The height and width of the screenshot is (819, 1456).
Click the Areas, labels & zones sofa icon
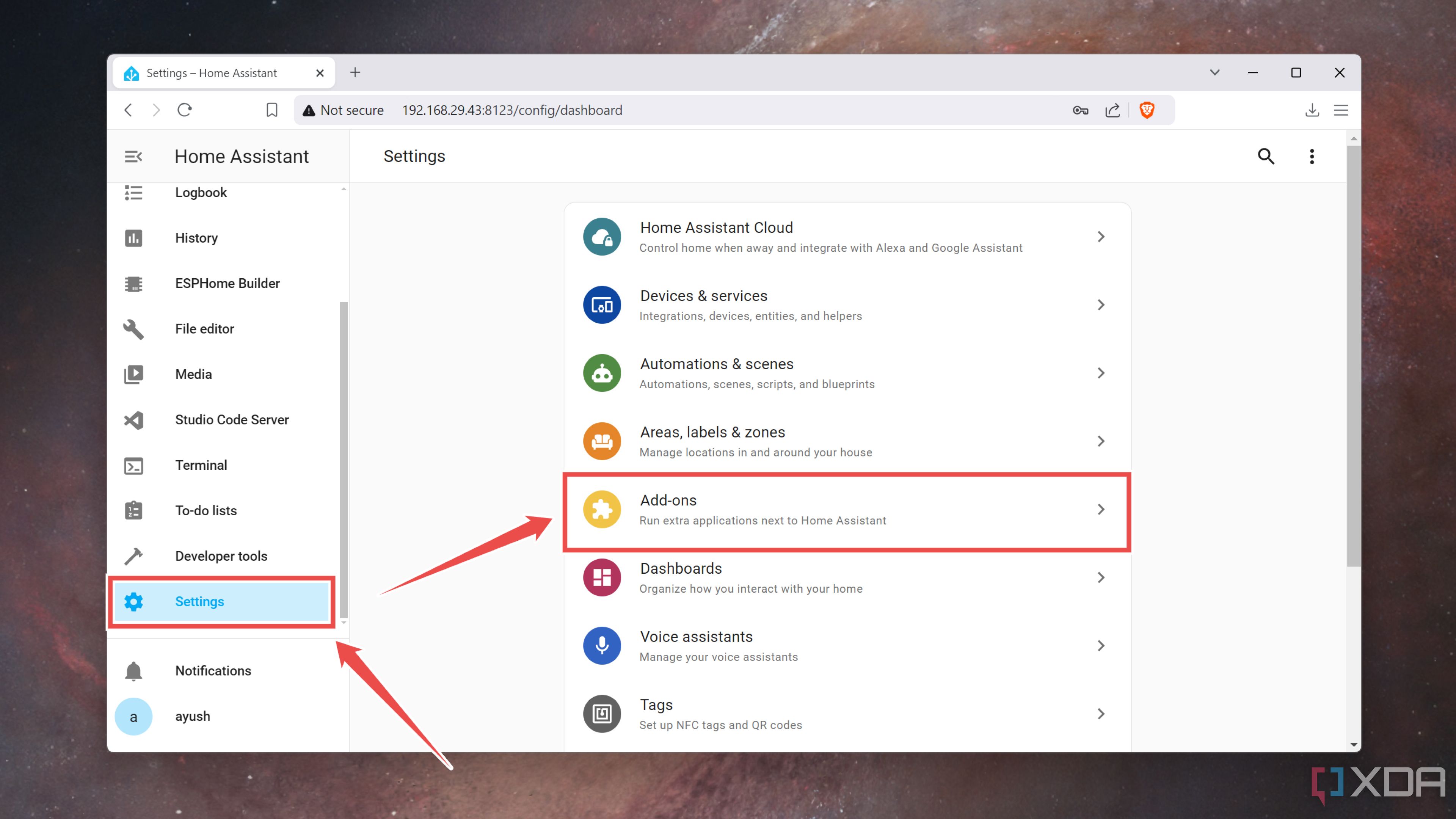click(602, 441)
